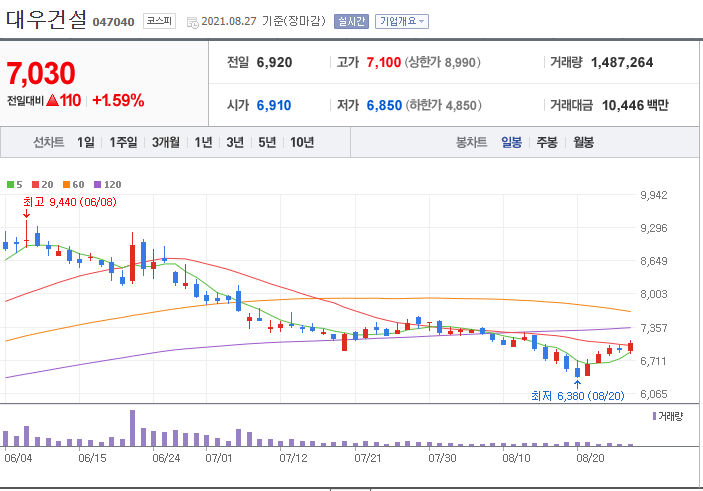Image resolution: width=703 pixels, height=491 pixels.
Task: Click the tallest volume bar in the chart
Action: click(x=132, y=428)
